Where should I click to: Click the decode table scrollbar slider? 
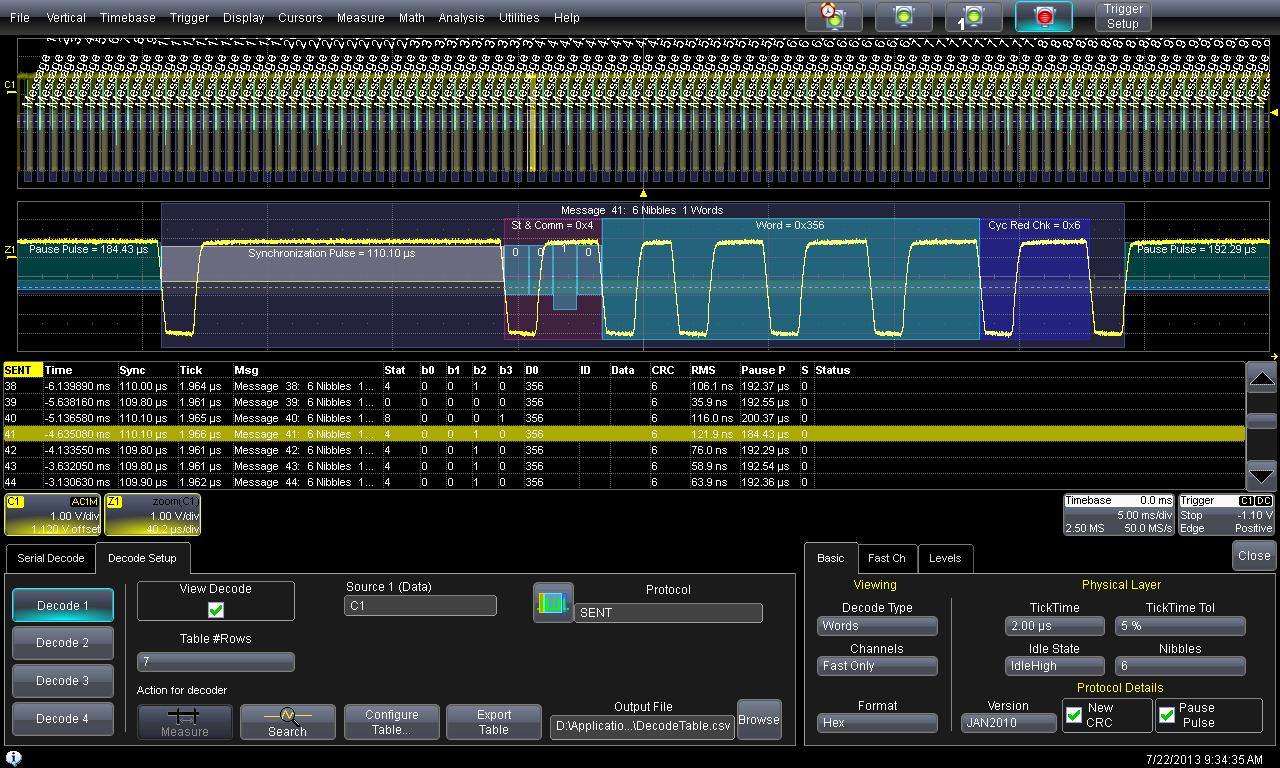(x=1262, y=421)
